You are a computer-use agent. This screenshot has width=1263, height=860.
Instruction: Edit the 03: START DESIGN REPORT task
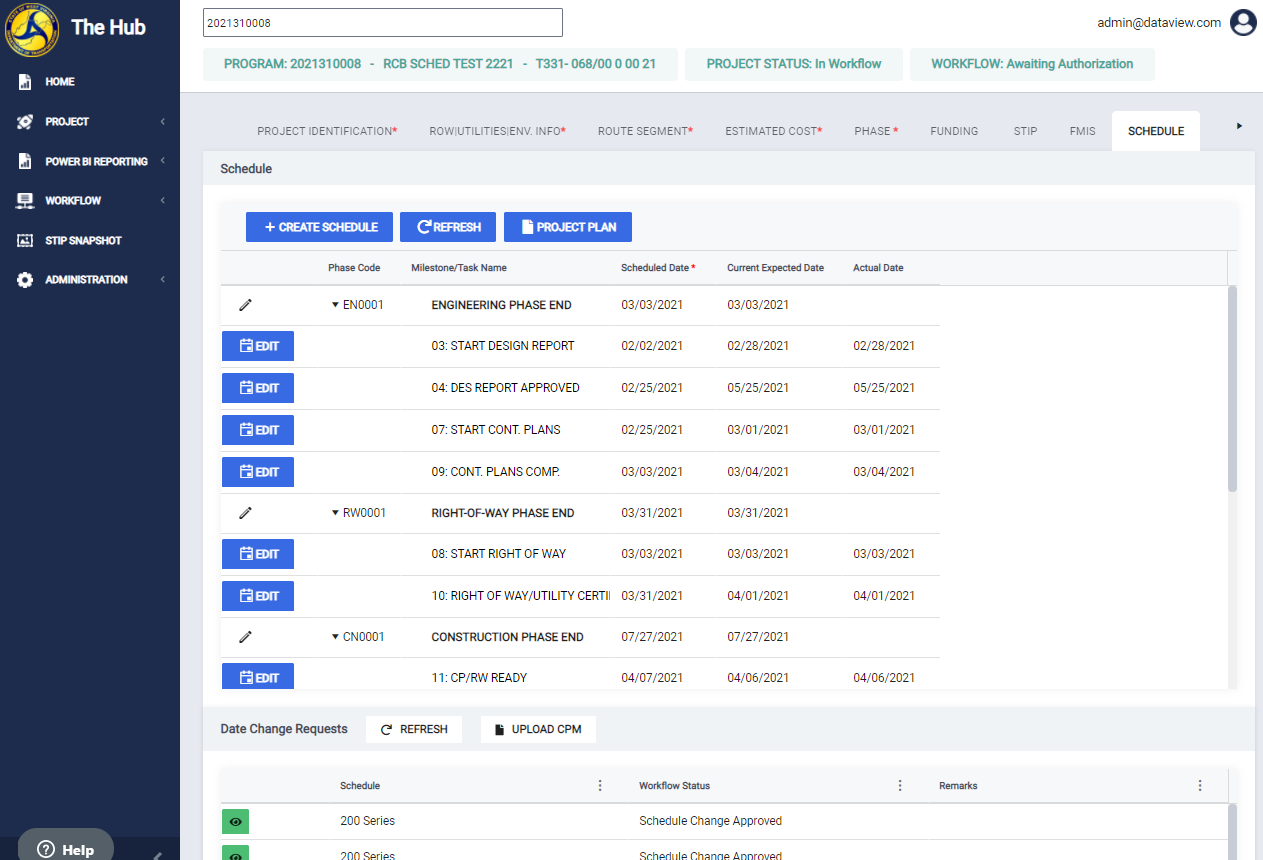pos(258,346)
